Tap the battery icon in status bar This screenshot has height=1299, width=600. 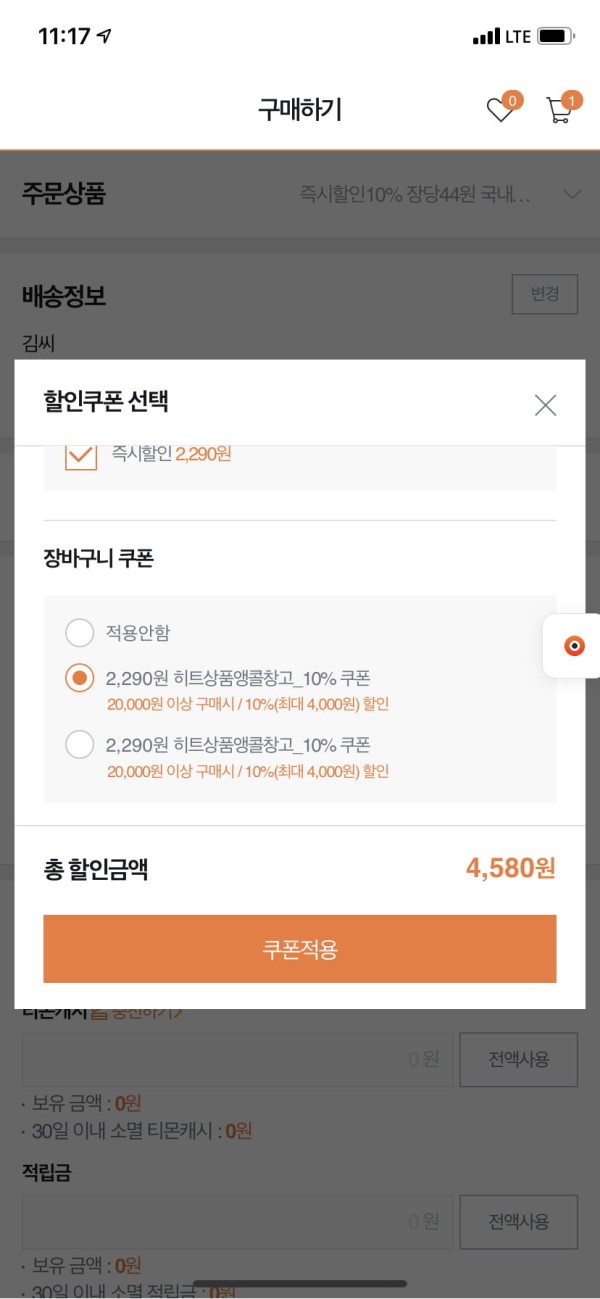[x=557, y=37]
